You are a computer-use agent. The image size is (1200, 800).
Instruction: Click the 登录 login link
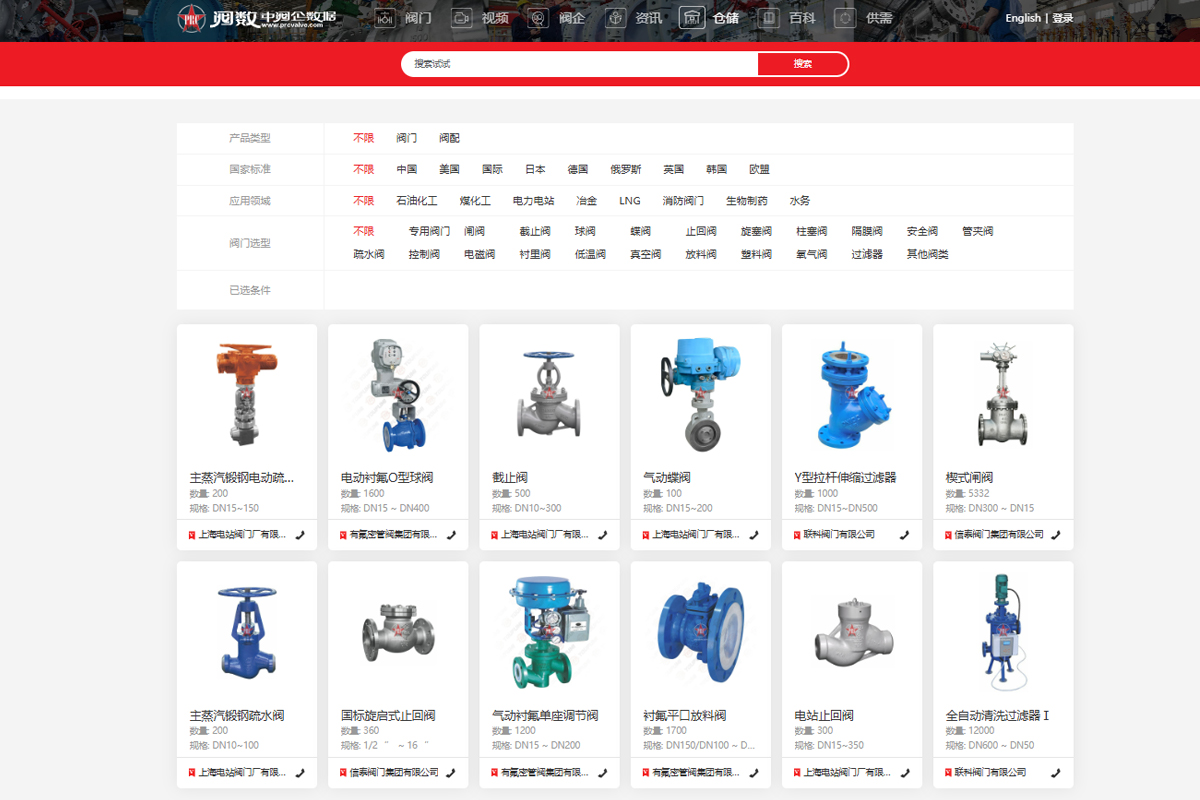pos(1062,18)
